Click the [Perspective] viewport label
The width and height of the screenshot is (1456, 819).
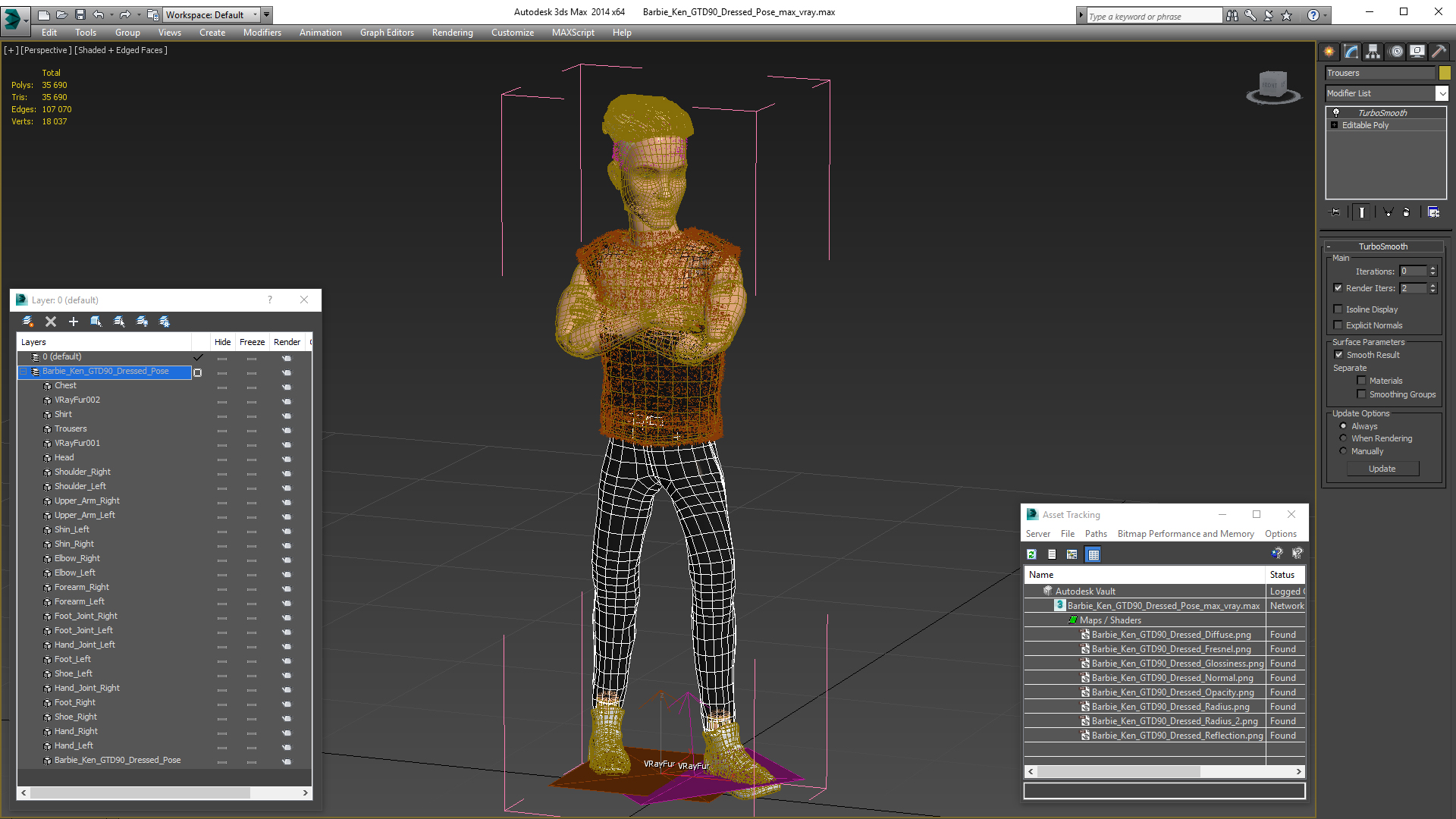tap(45, 50)
